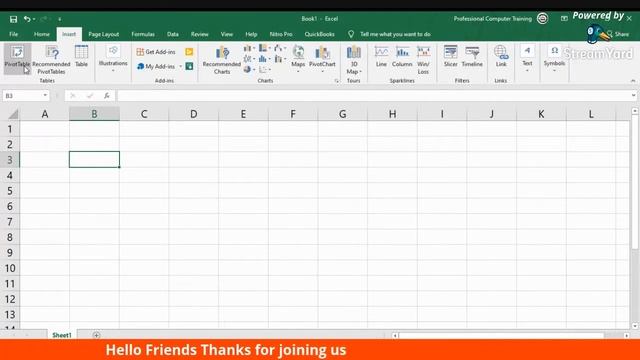Open the Charts dialog launcher
The height and width of the screenshot is (360, 640).
337,81
